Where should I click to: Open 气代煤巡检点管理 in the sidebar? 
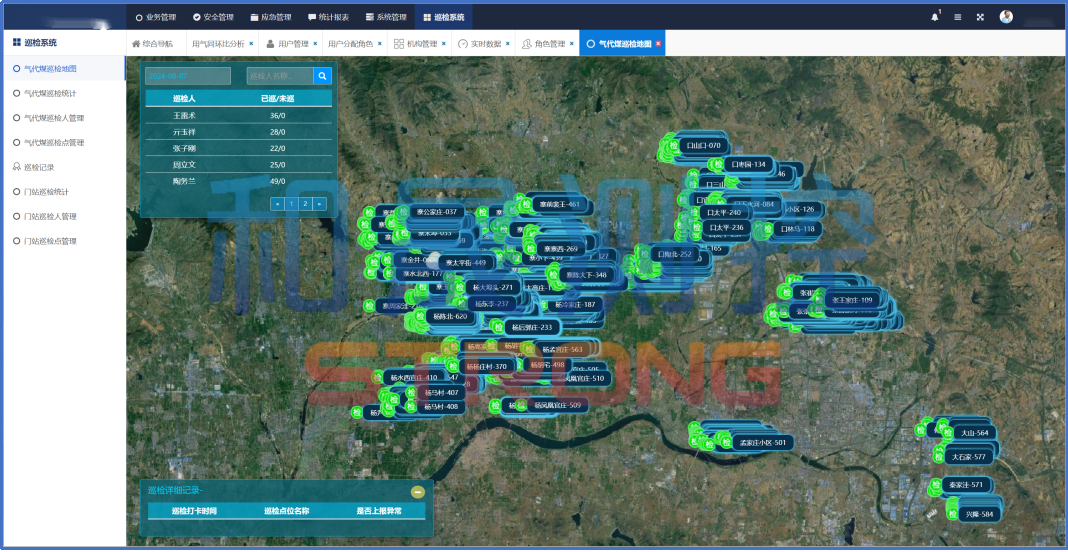click(x=65, y=142)
